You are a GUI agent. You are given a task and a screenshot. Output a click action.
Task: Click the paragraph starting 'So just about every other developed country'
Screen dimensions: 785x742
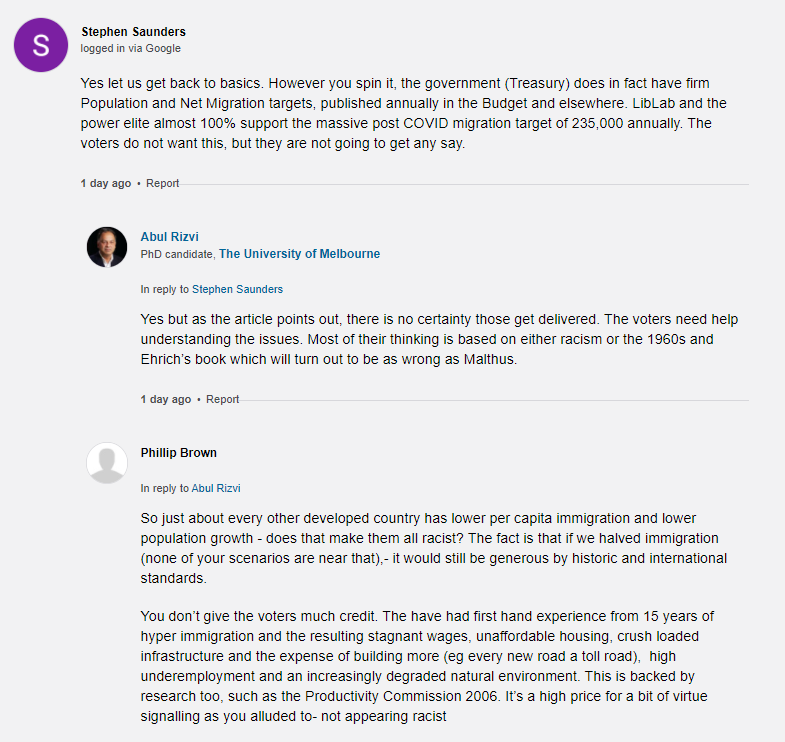435,547
